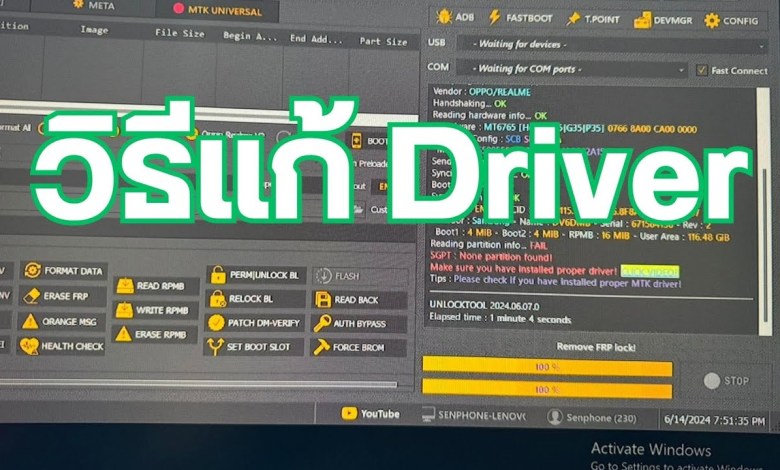
Task: Click the Auth Bypass key icon
Action: pos(322,323)
